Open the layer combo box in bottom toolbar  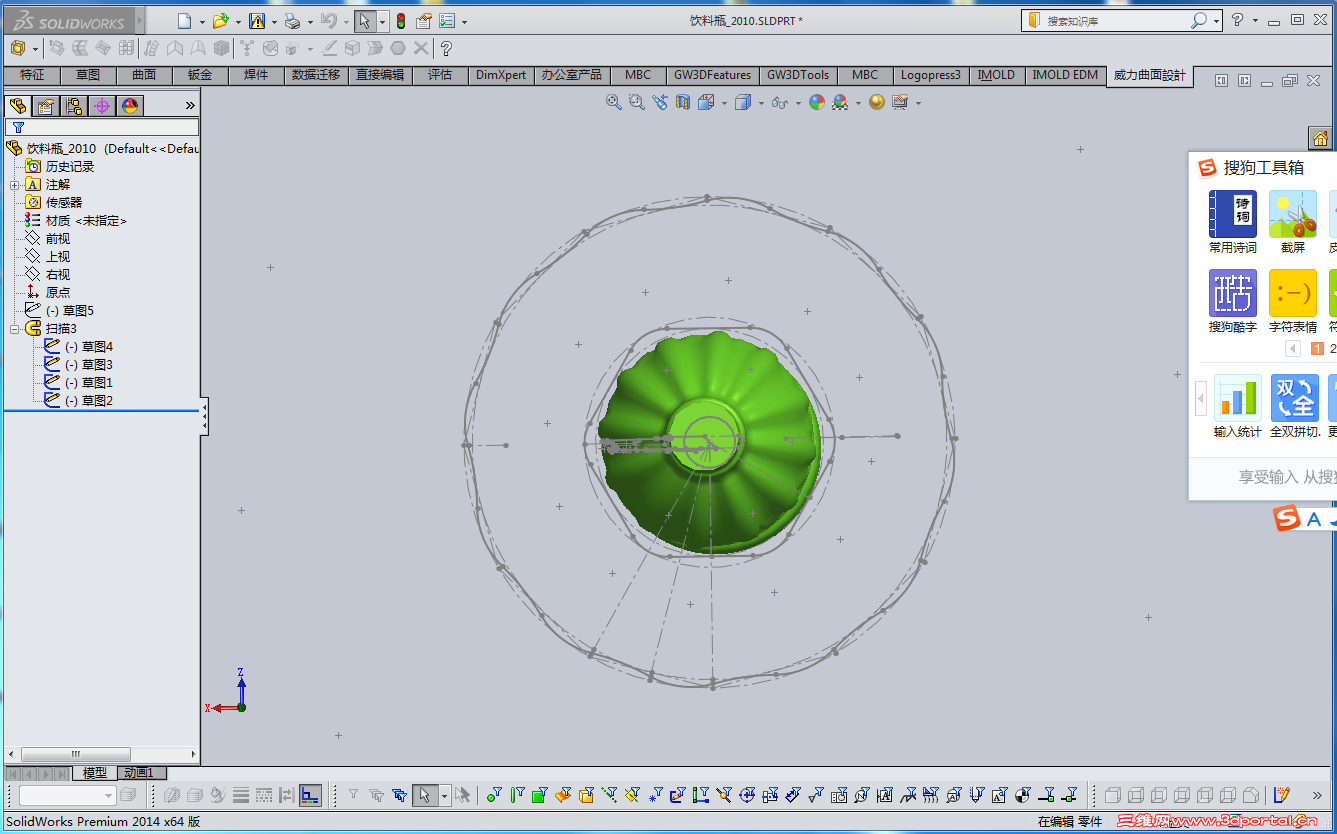pyautogui.click(x=67, y=796)
